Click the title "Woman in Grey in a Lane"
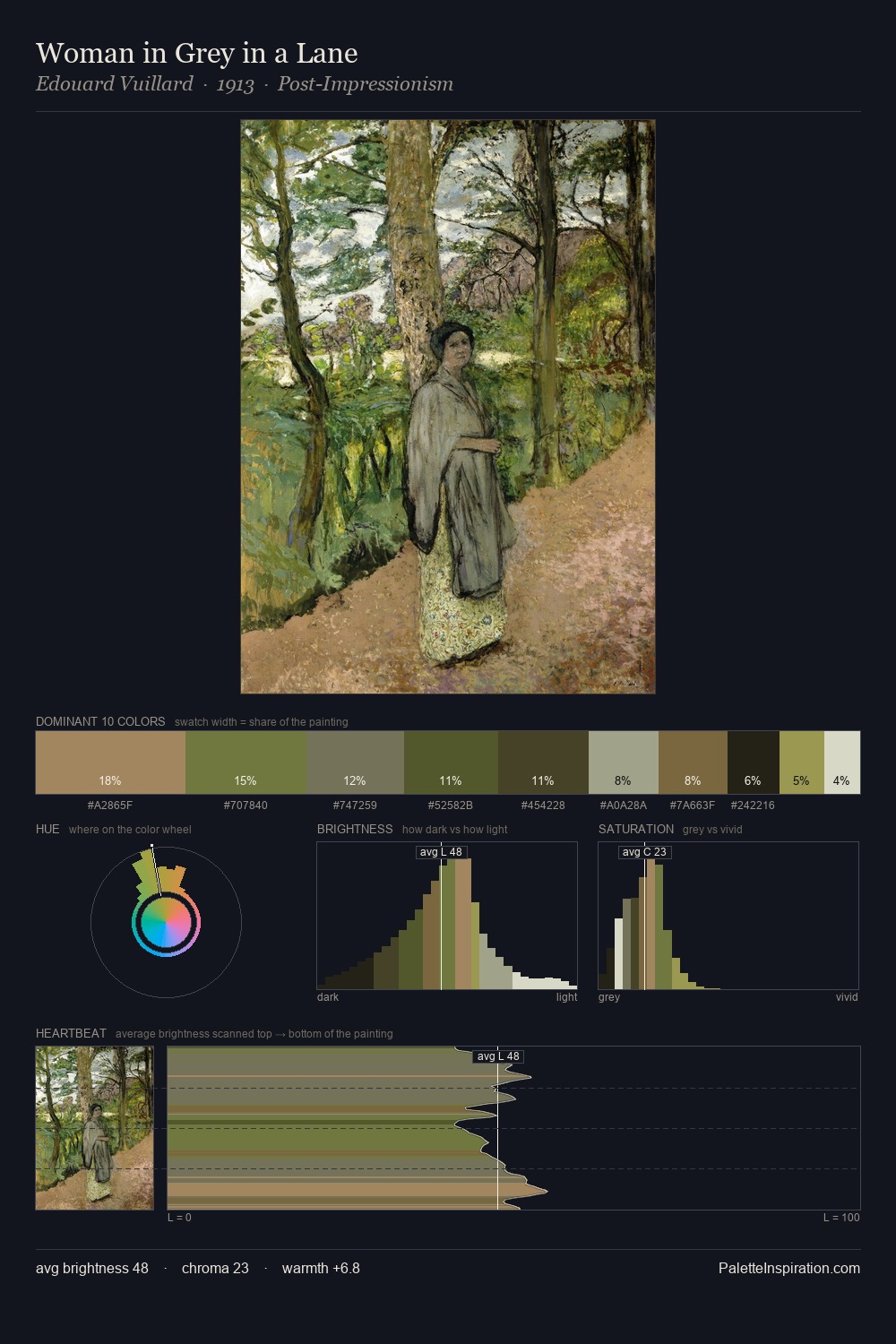 pos(197,54)
